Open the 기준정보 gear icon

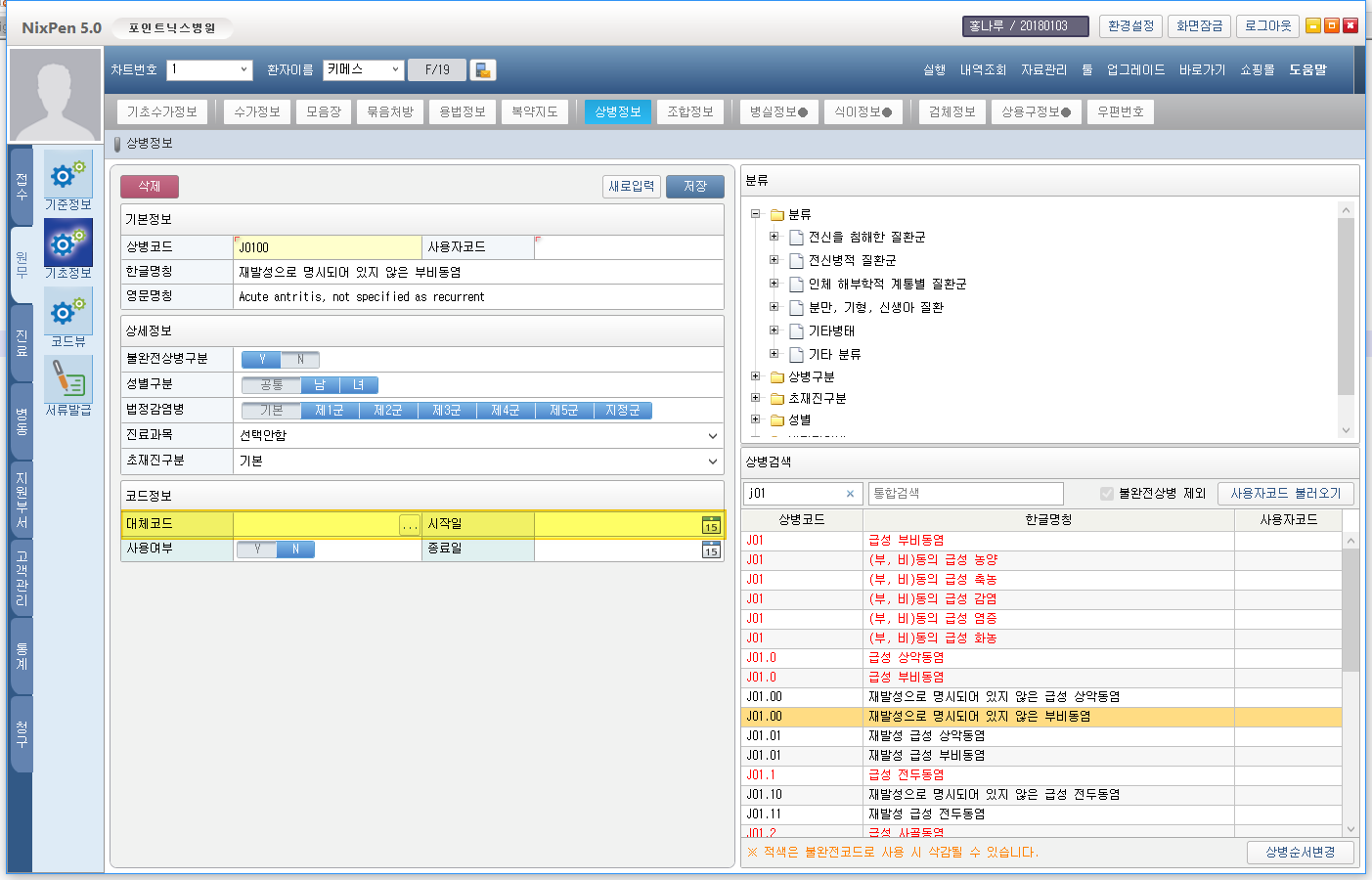tap(67, 175)
